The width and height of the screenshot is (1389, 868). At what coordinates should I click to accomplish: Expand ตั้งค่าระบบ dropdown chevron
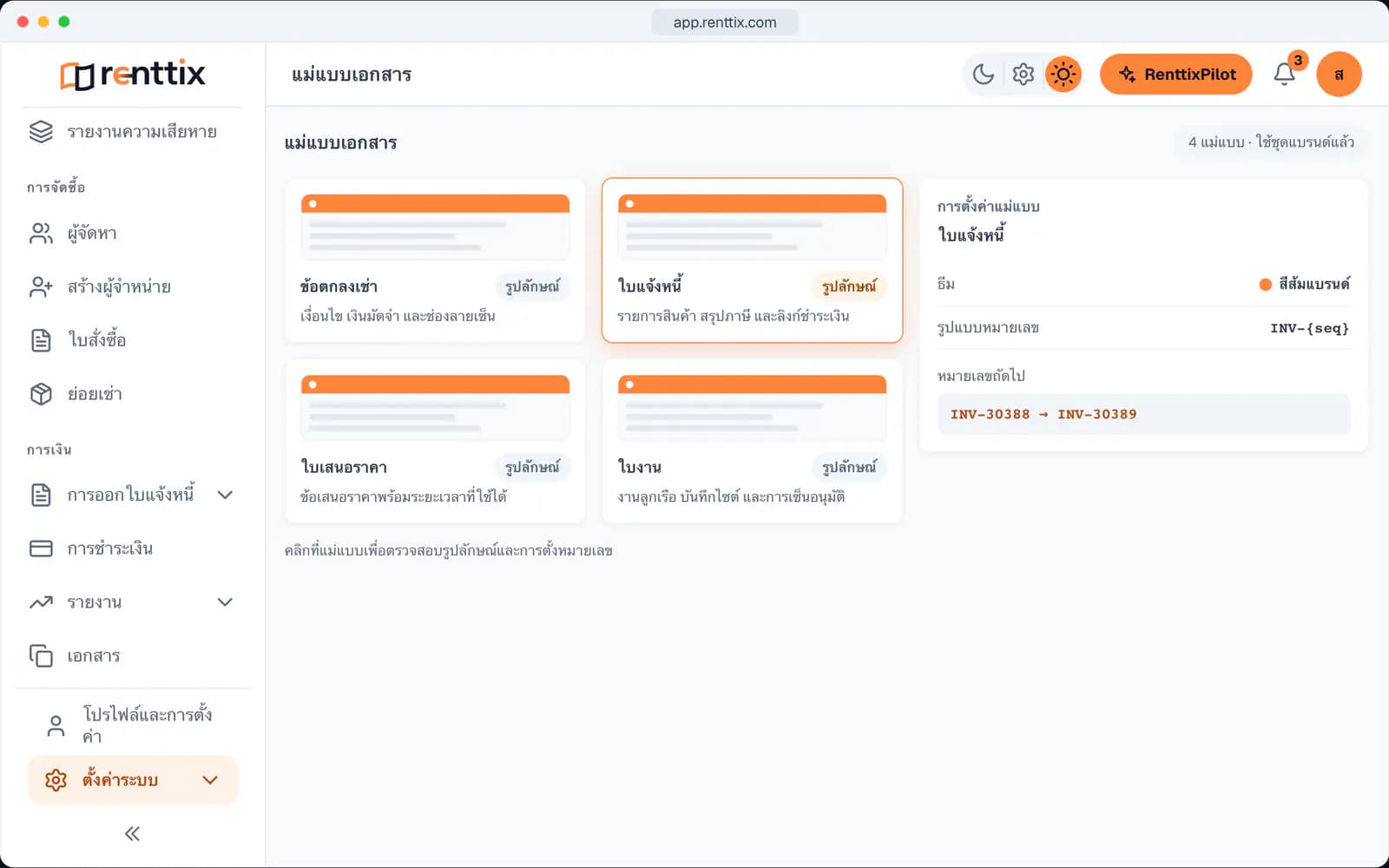point(210,780)
